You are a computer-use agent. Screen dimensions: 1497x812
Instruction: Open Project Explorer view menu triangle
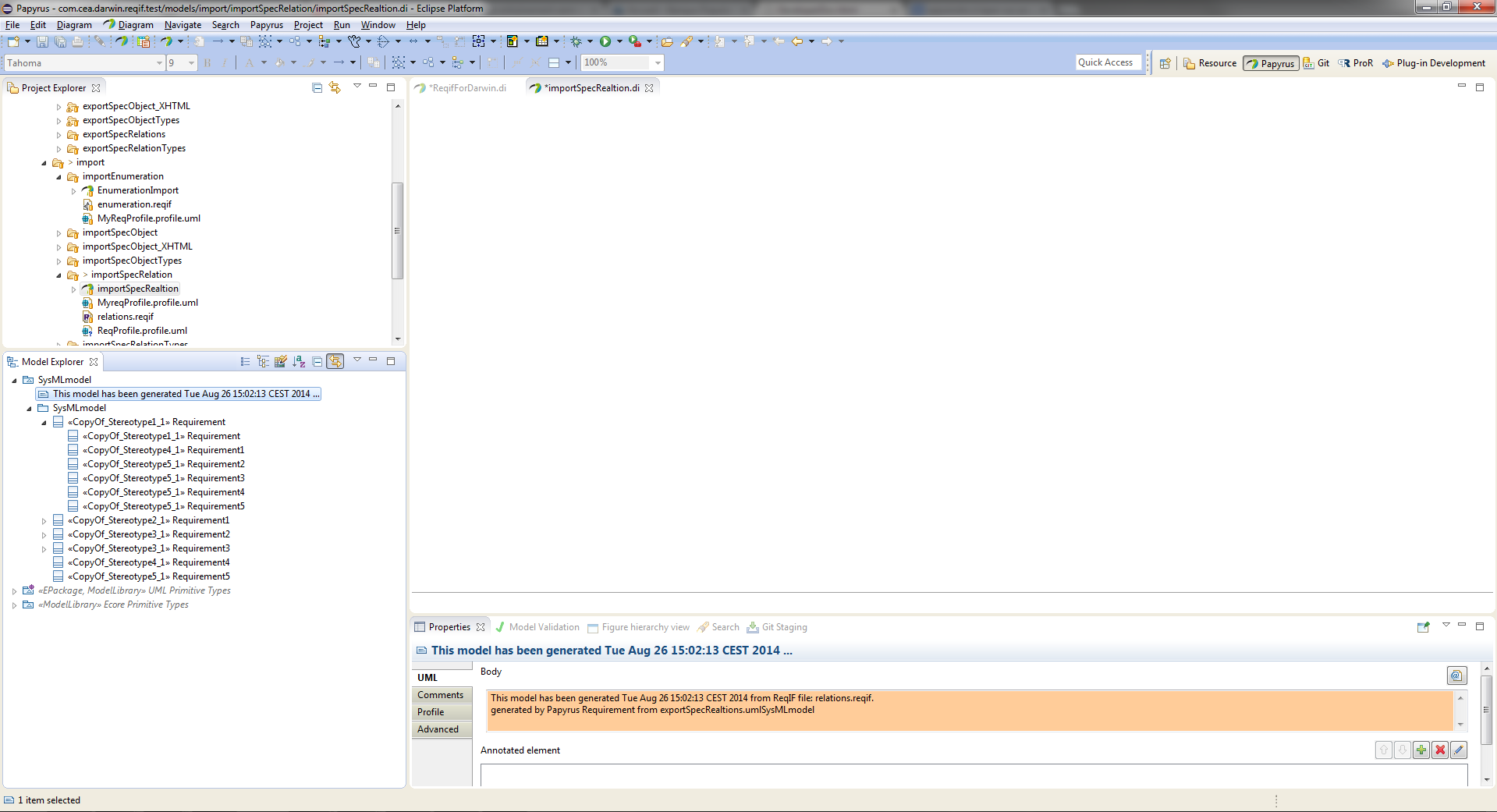pyautogui.click(x=357, y=87)
